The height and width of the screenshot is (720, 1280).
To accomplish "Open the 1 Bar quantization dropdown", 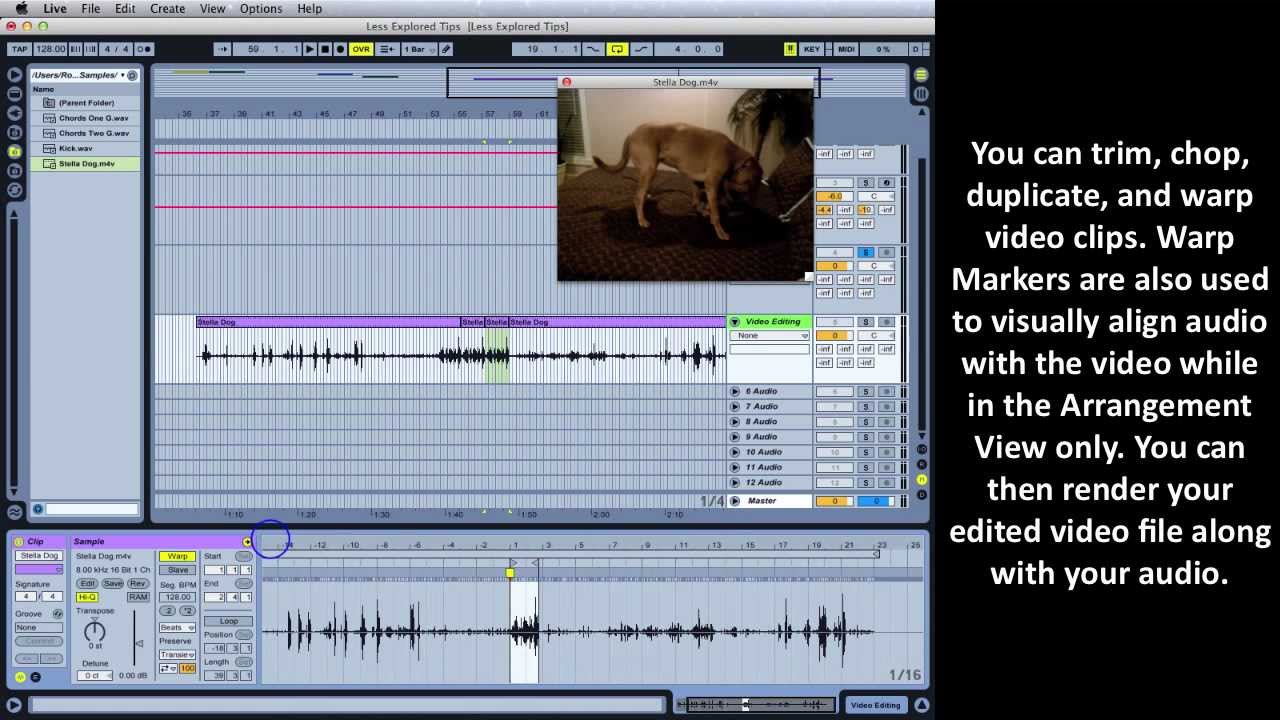I will pyautogui.click(x=417, y=49).
